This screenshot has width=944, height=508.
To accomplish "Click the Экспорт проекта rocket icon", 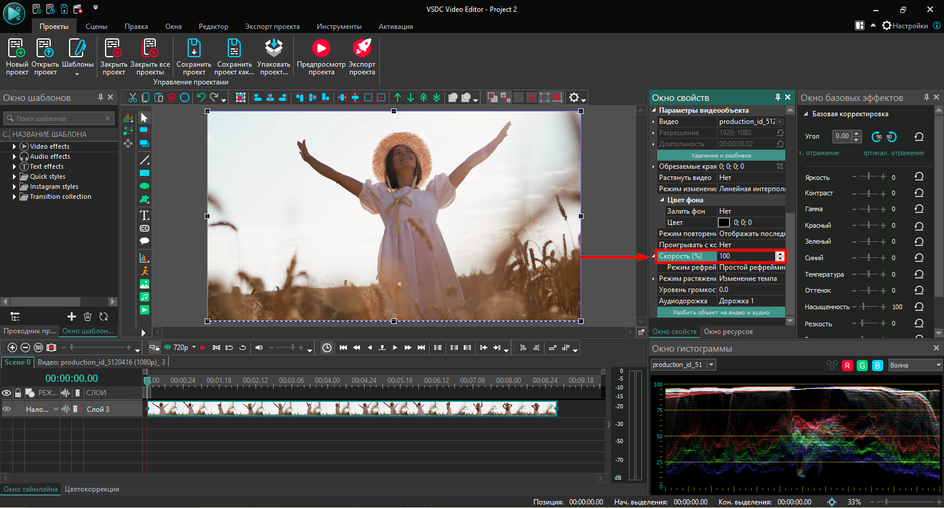I will (x=362, y=48).
